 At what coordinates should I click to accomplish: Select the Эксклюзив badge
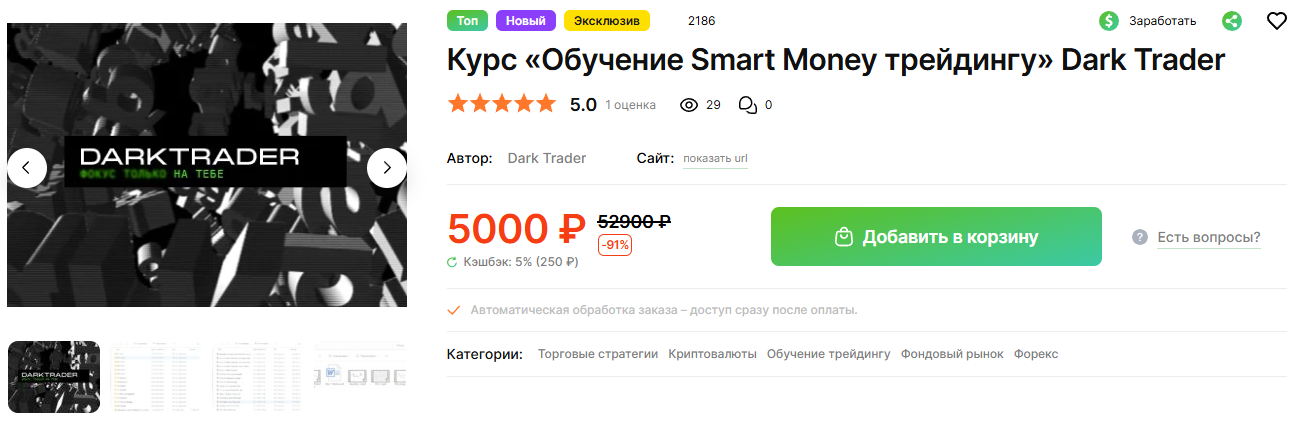pos(607,20)
